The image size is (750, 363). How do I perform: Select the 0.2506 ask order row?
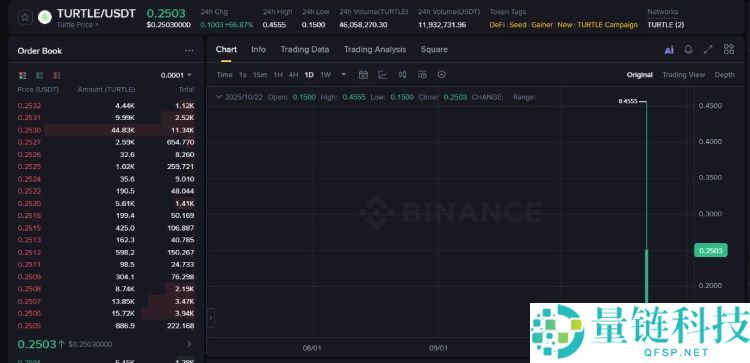click(x=106, y=313)
